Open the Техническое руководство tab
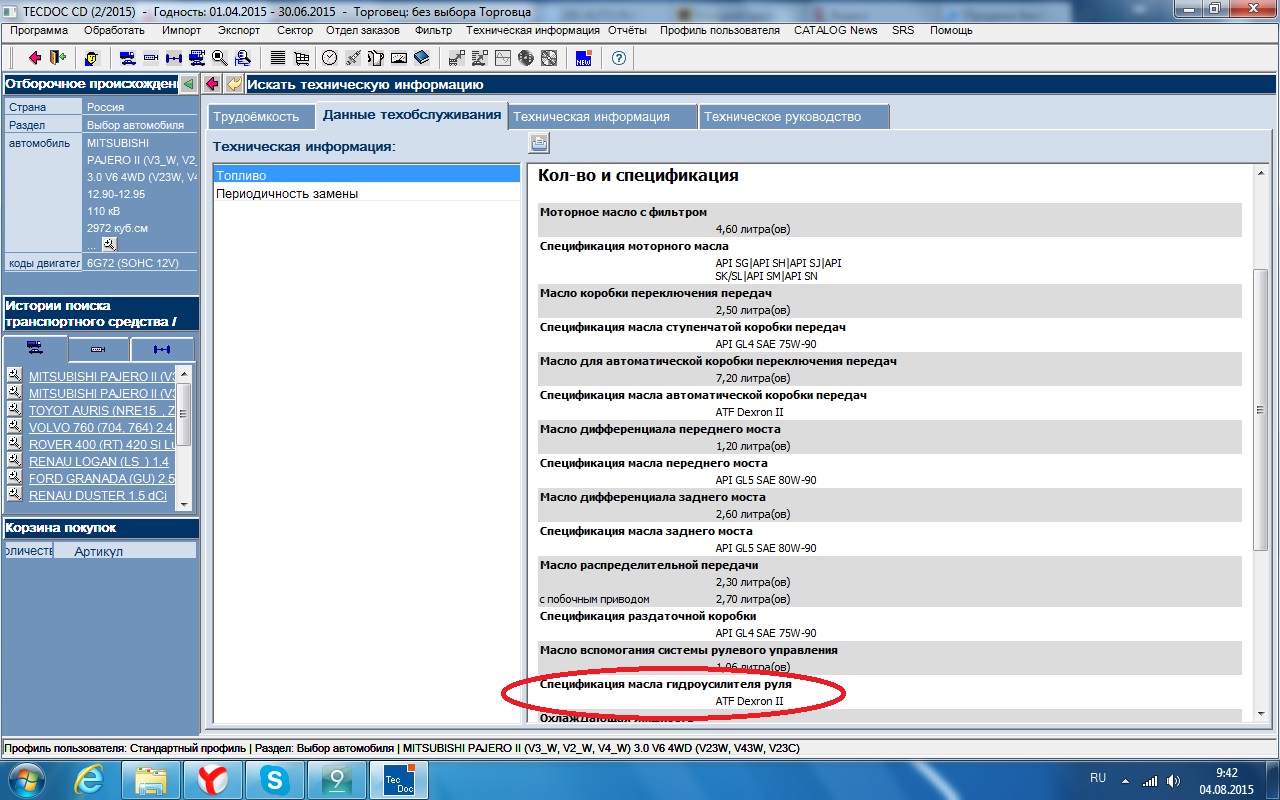This screenshot has height=800, width=1280. (782, 117)
